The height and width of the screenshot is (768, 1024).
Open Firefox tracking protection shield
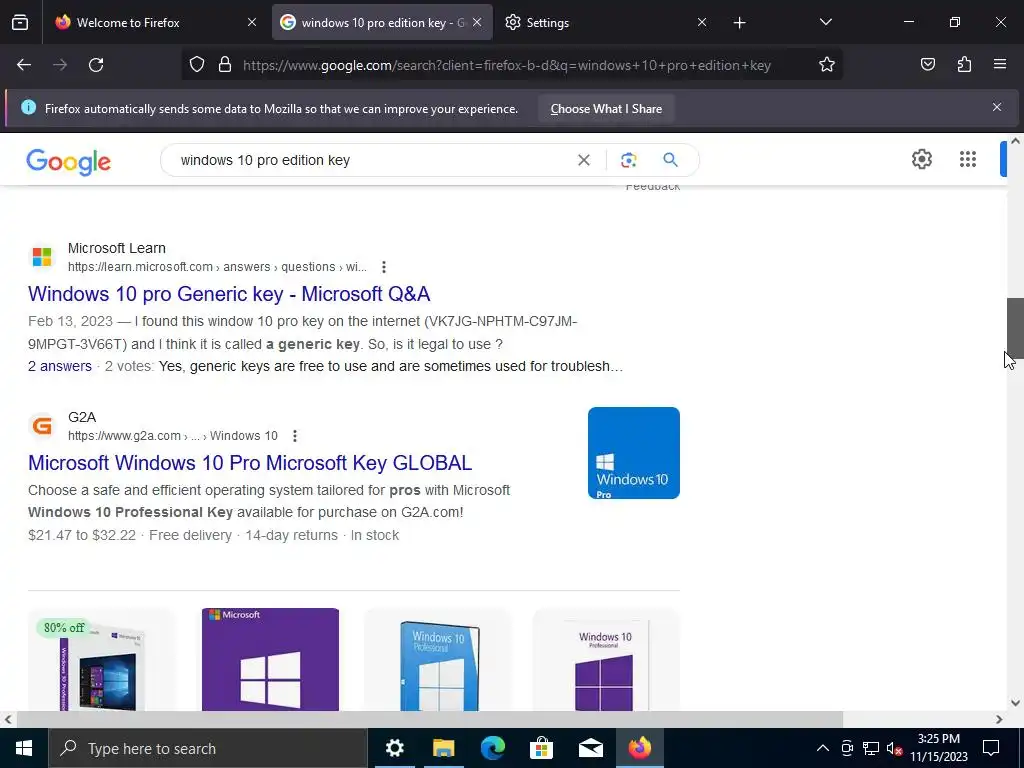pyautogui.click(x=197, y=65)
